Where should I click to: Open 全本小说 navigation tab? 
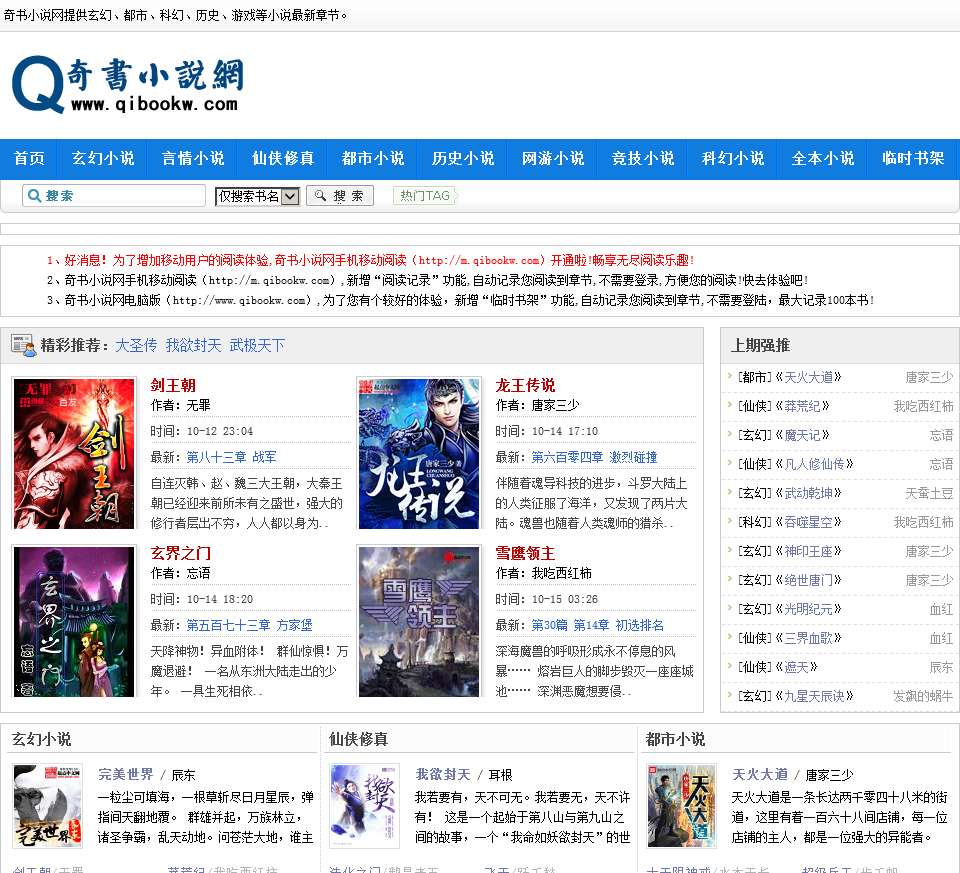(823, 159)
